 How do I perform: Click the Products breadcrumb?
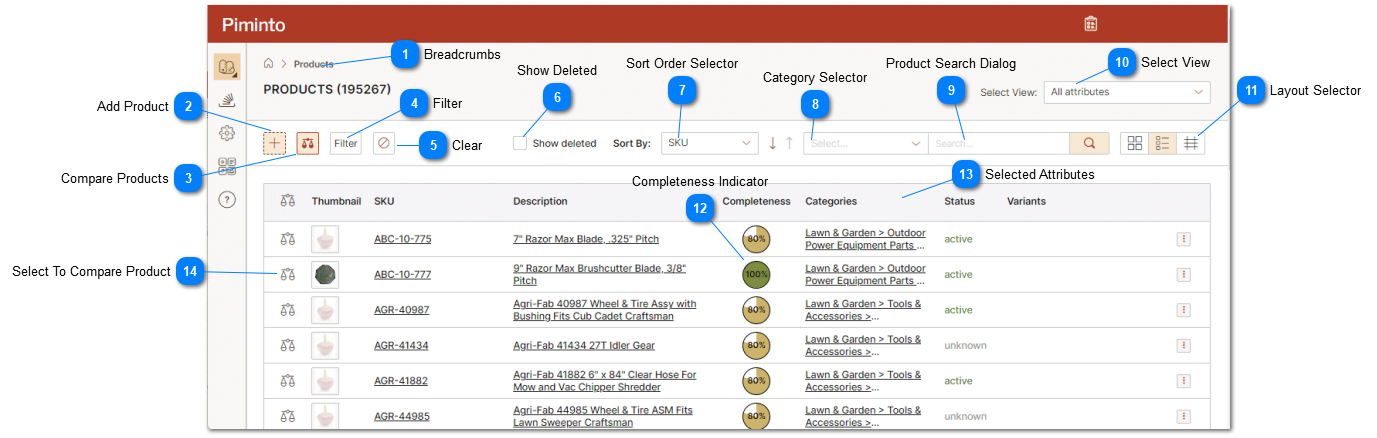pos(314,64)
